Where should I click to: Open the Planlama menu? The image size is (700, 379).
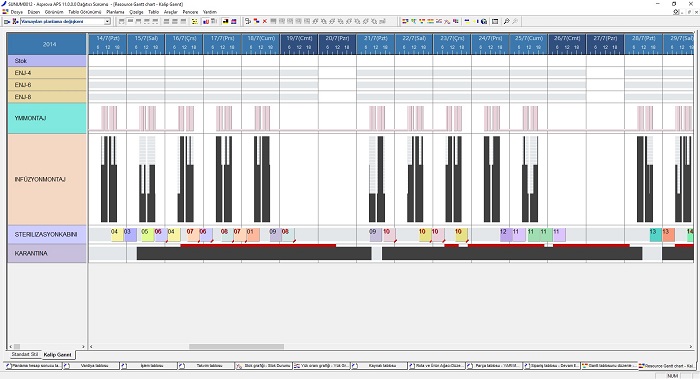[x=115, y=12]
